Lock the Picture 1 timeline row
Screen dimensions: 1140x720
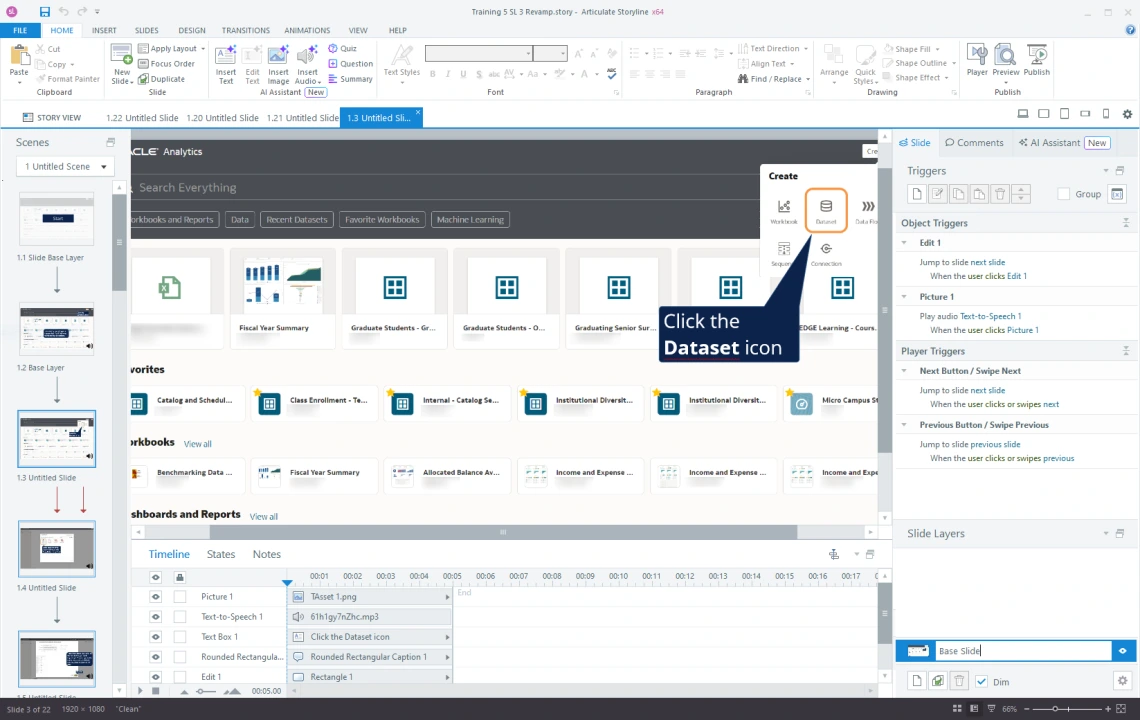[x=180, y=596]
